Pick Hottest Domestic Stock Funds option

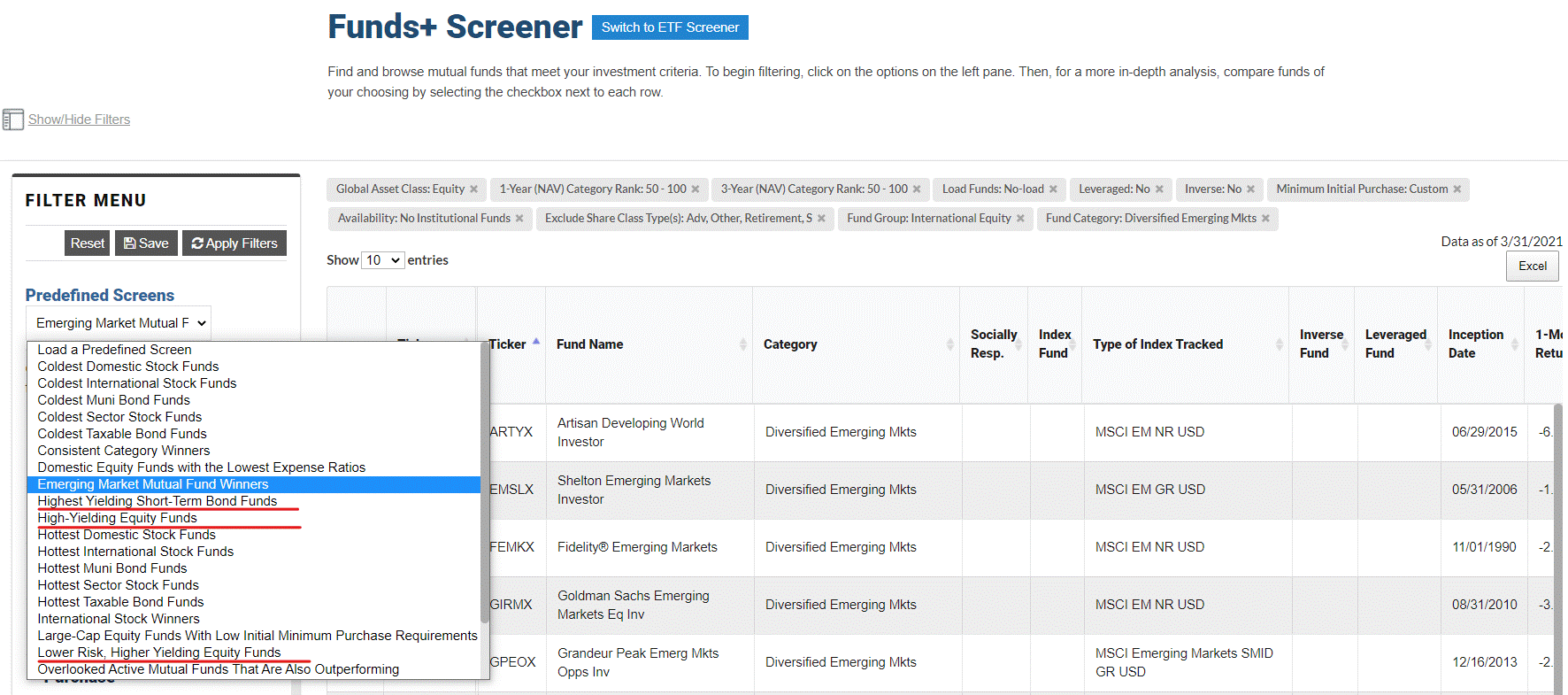click(x=254, y=535)
